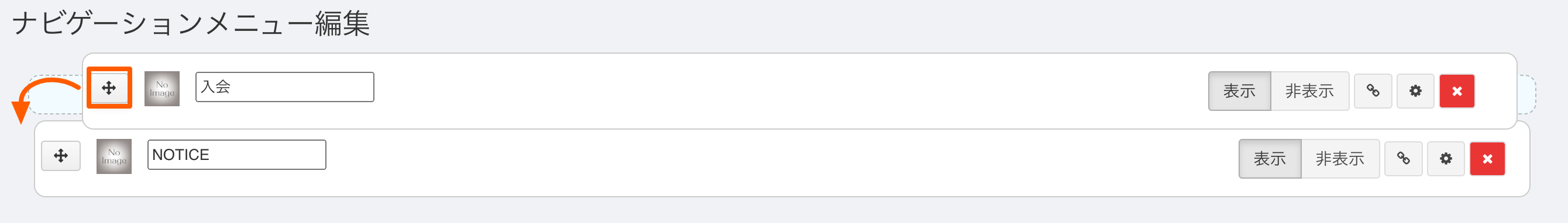The image size is (1568, 223).
Task: Set the NOTICE item to 表示
Action: [1270, 159]
